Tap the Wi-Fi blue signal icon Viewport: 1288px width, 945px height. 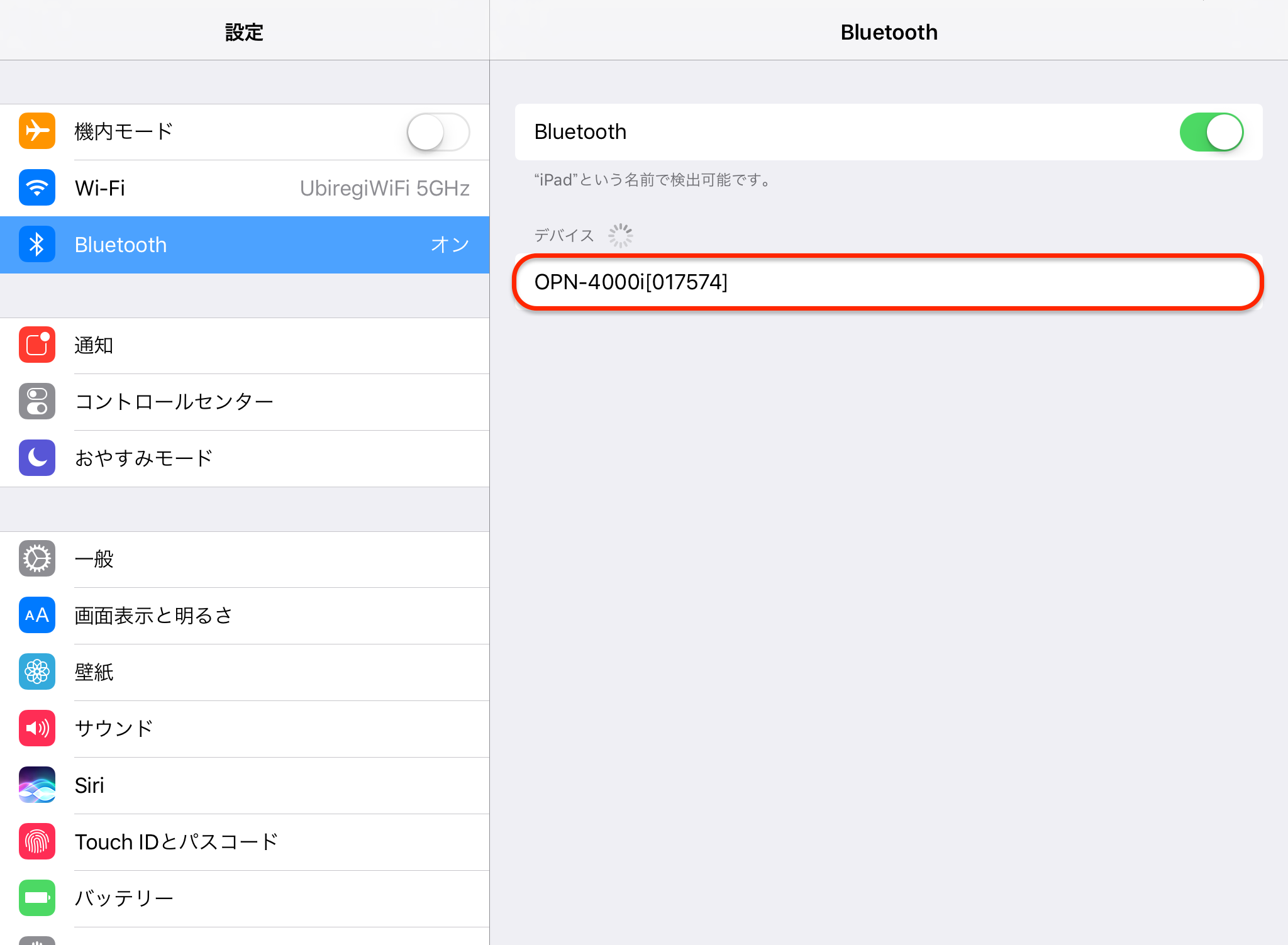tap(37, 188)
